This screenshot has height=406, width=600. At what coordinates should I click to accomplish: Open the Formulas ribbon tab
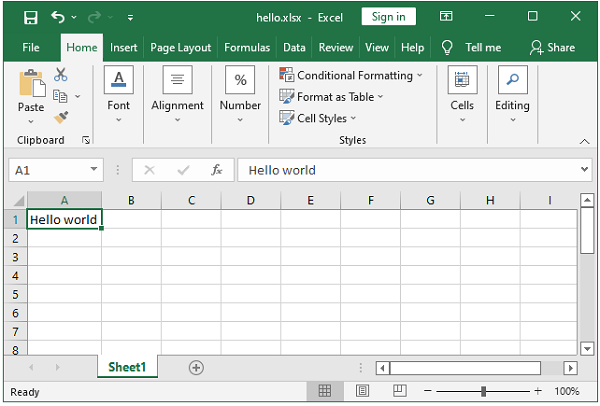click(x=246, y=47)
